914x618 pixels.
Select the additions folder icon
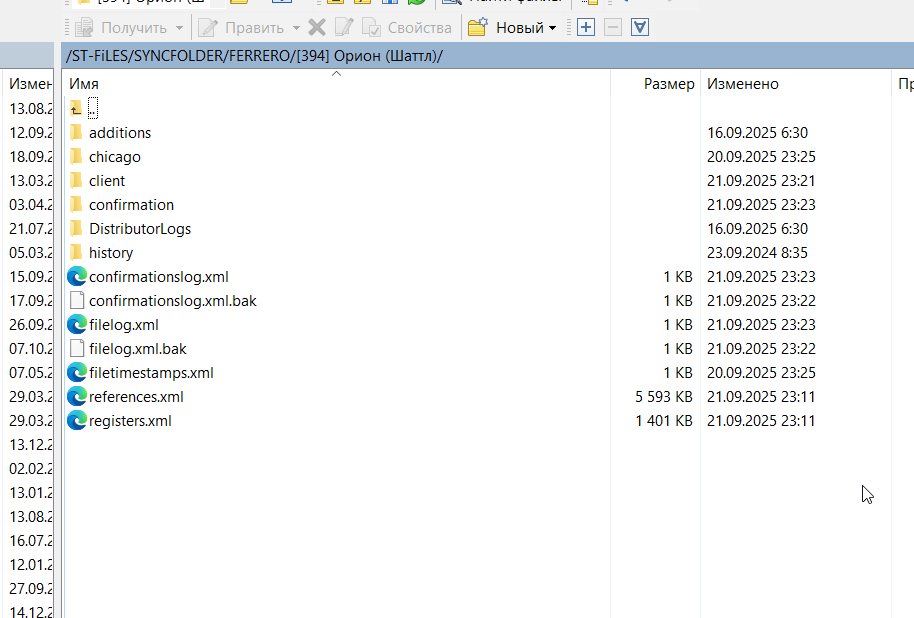(x=76, y=132)
